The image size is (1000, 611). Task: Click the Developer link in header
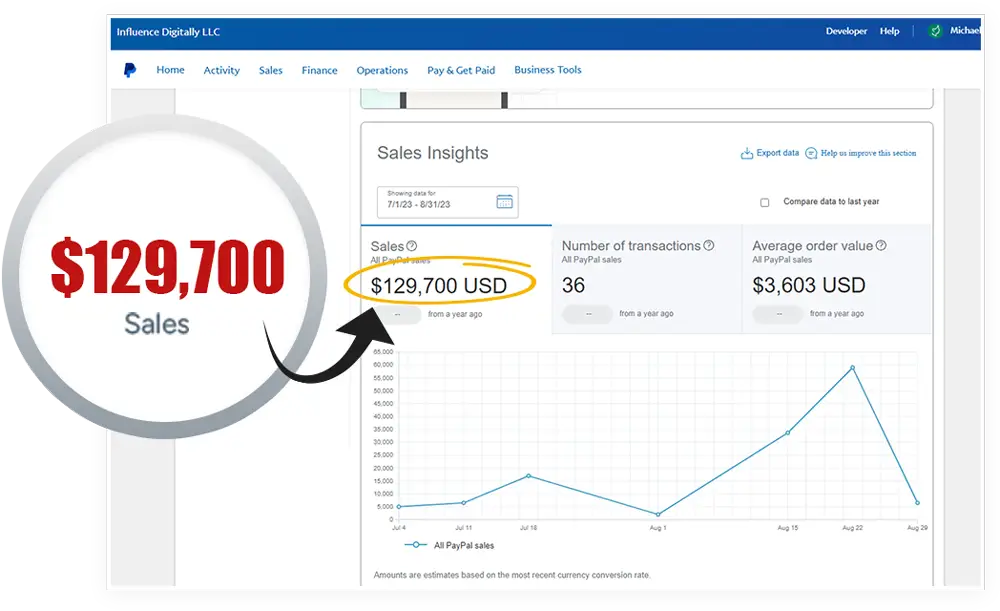point(846,31)
